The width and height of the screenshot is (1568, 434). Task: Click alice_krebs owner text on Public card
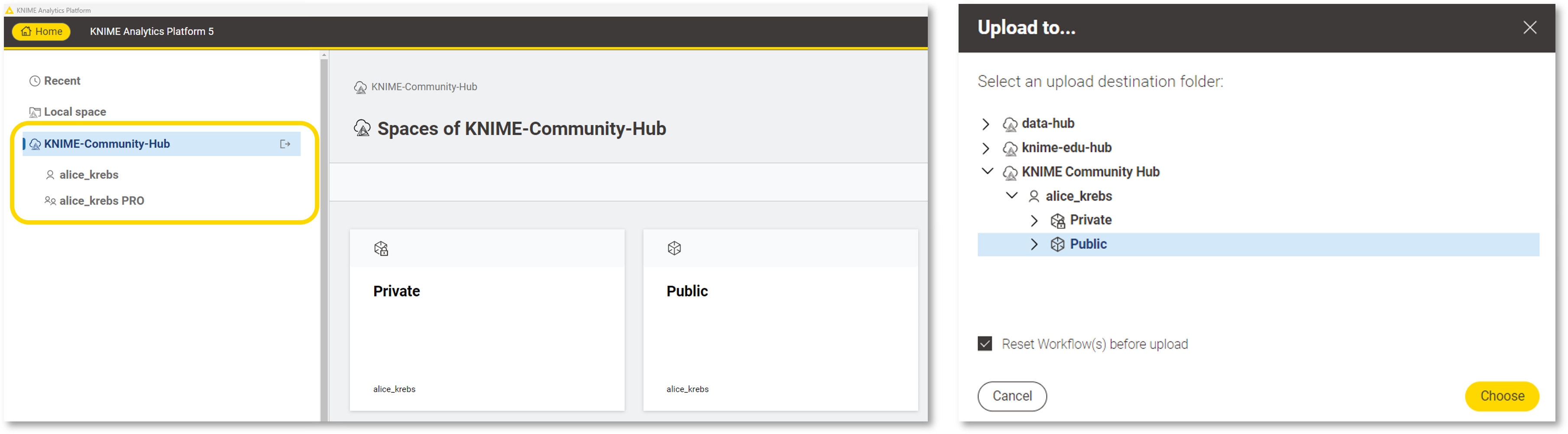pos(688,389)
